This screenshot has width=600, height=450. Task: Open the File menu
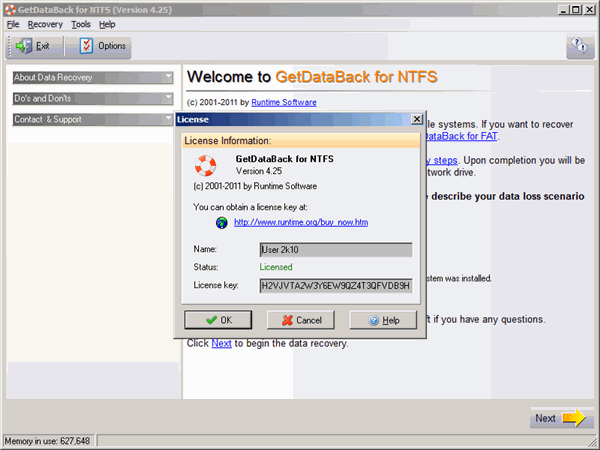[x=13, y=24]
